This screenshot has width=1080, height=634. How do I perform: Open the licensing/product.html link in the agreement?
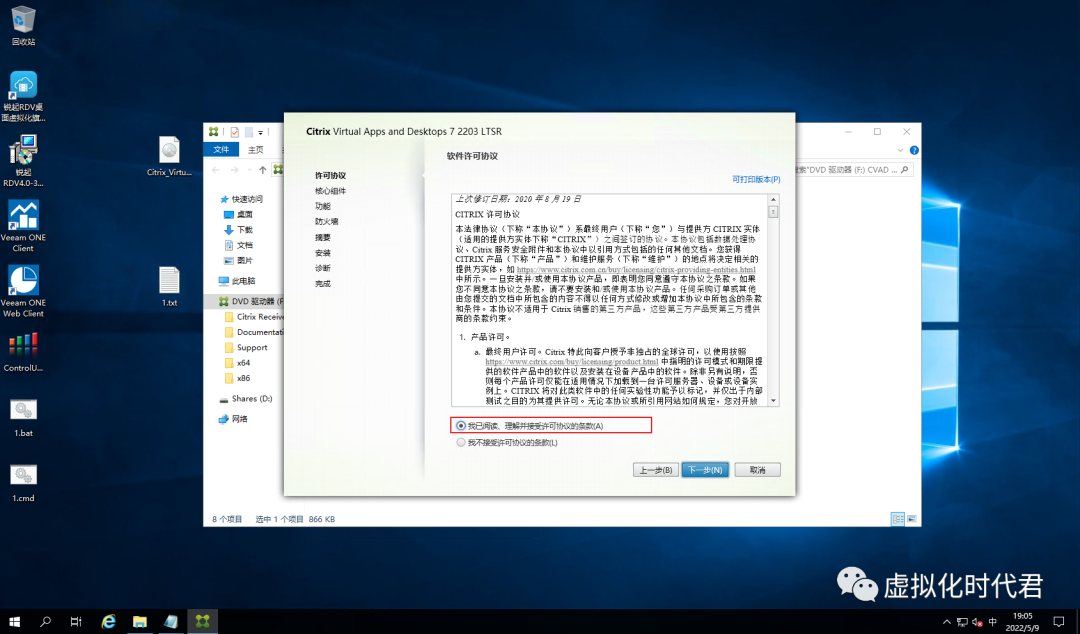coord(572,361)
